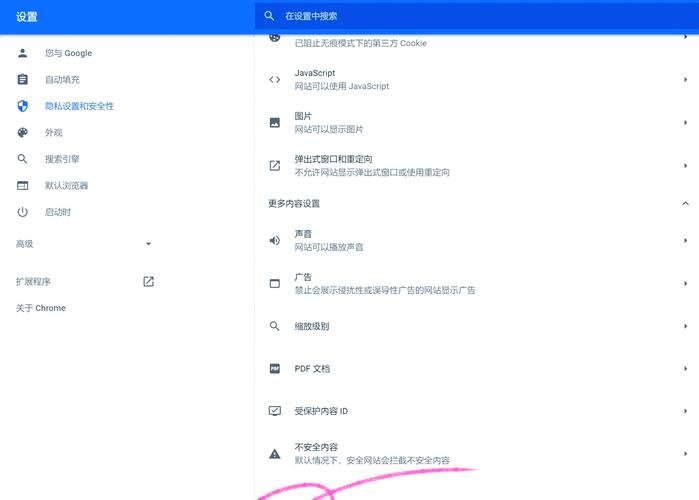The image size is (699, 500).
Task: Click the popup icon for 弹出式窗口和重定向
Action: [x=275, y=166]
